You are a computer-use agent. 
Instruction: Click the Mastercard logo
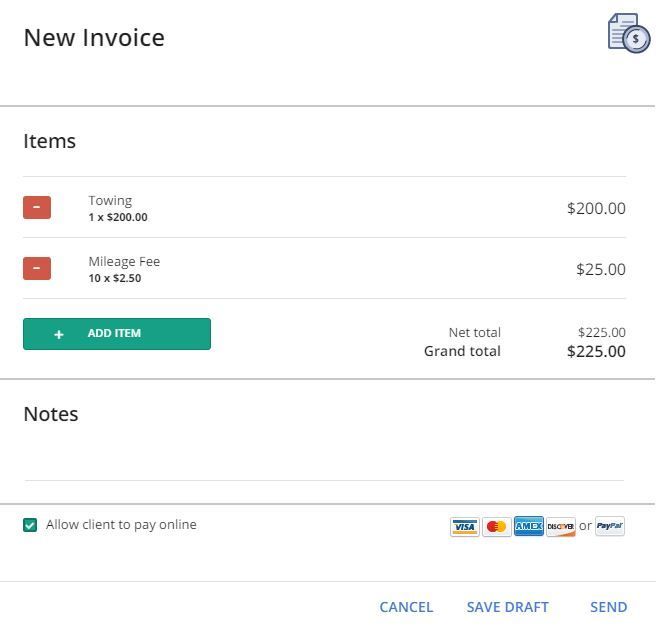[x=497, y=526]
